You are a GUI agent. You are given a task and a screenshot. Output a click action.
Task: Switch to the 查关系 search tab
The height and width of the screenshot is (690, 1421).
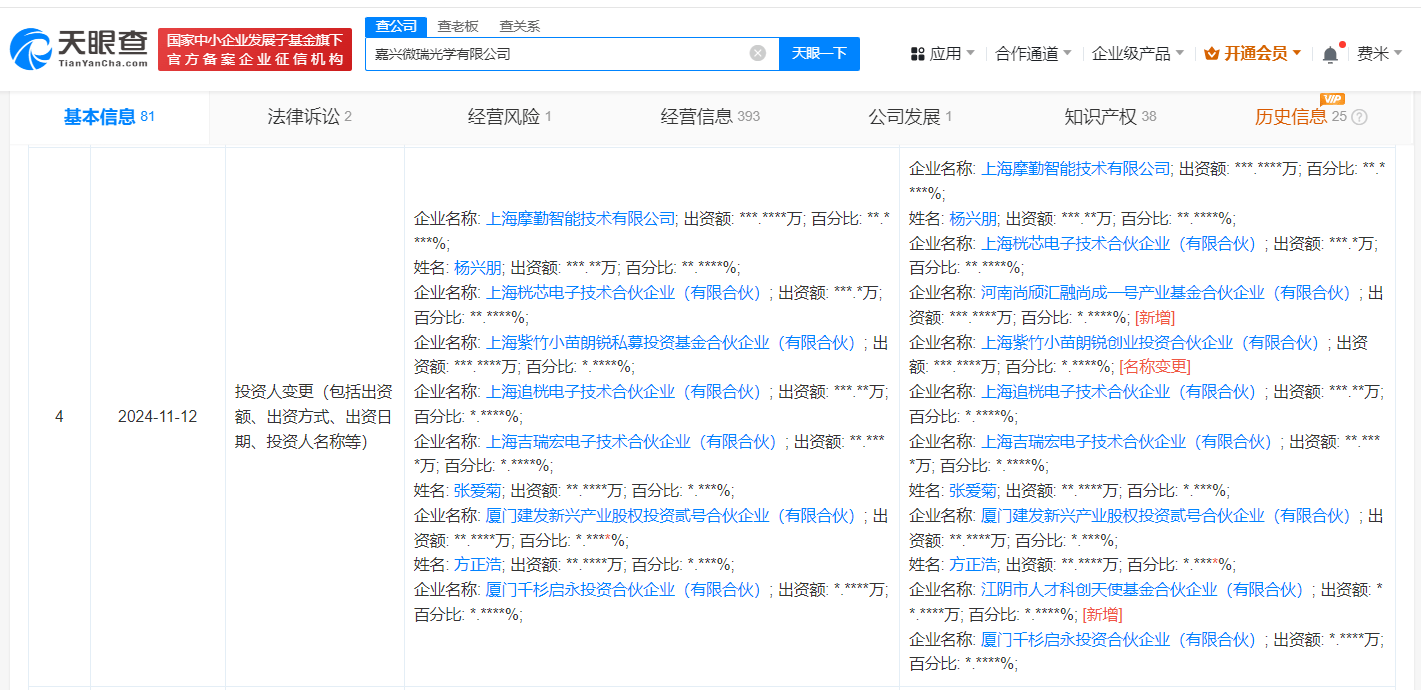[x=520, y=26]
